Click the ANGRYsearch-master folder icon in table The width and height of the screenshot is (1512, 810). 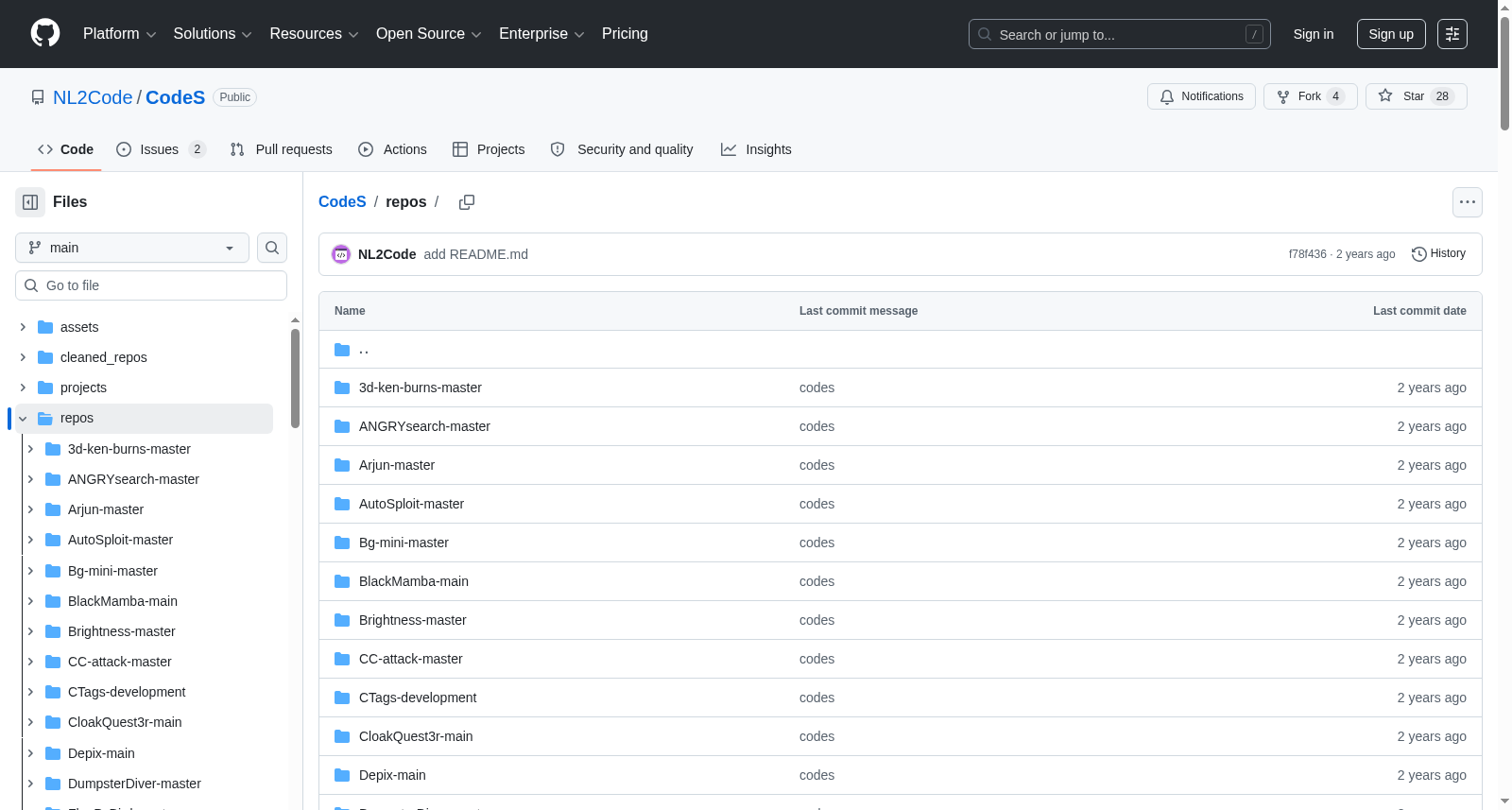point(342,426)
